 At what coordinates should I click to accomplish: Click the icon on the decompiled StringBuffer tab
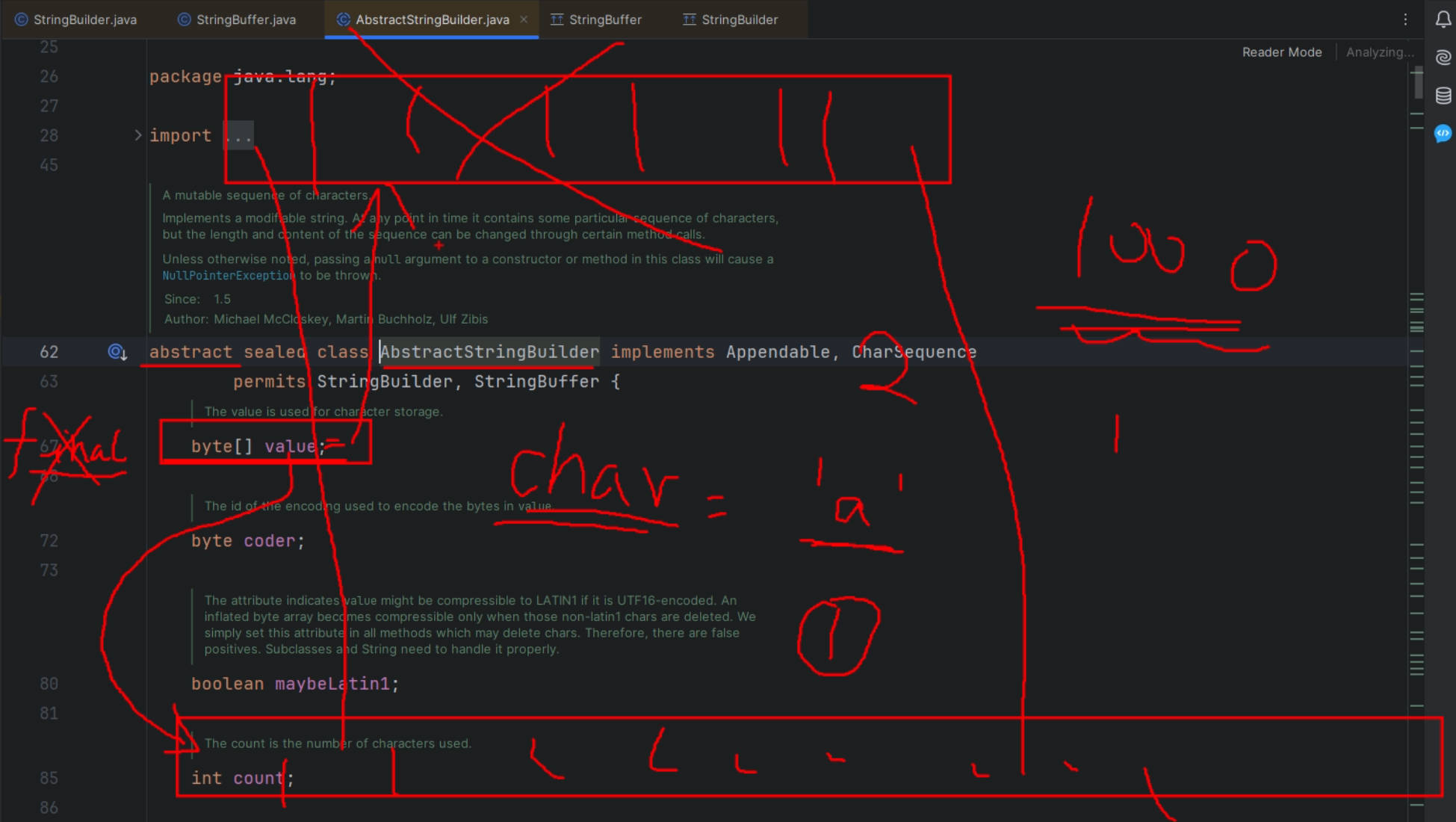(557, 19)
